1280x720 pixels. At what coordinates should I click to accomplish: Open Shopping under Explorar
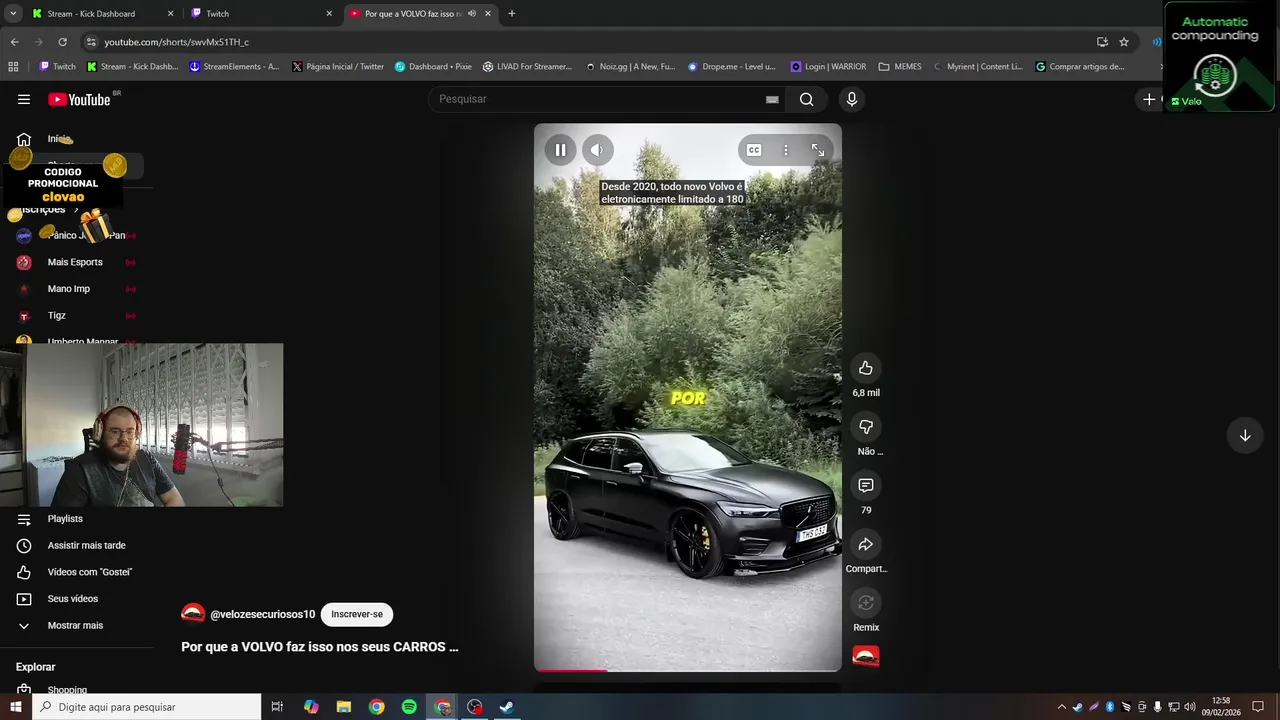(x=67, y=690)
